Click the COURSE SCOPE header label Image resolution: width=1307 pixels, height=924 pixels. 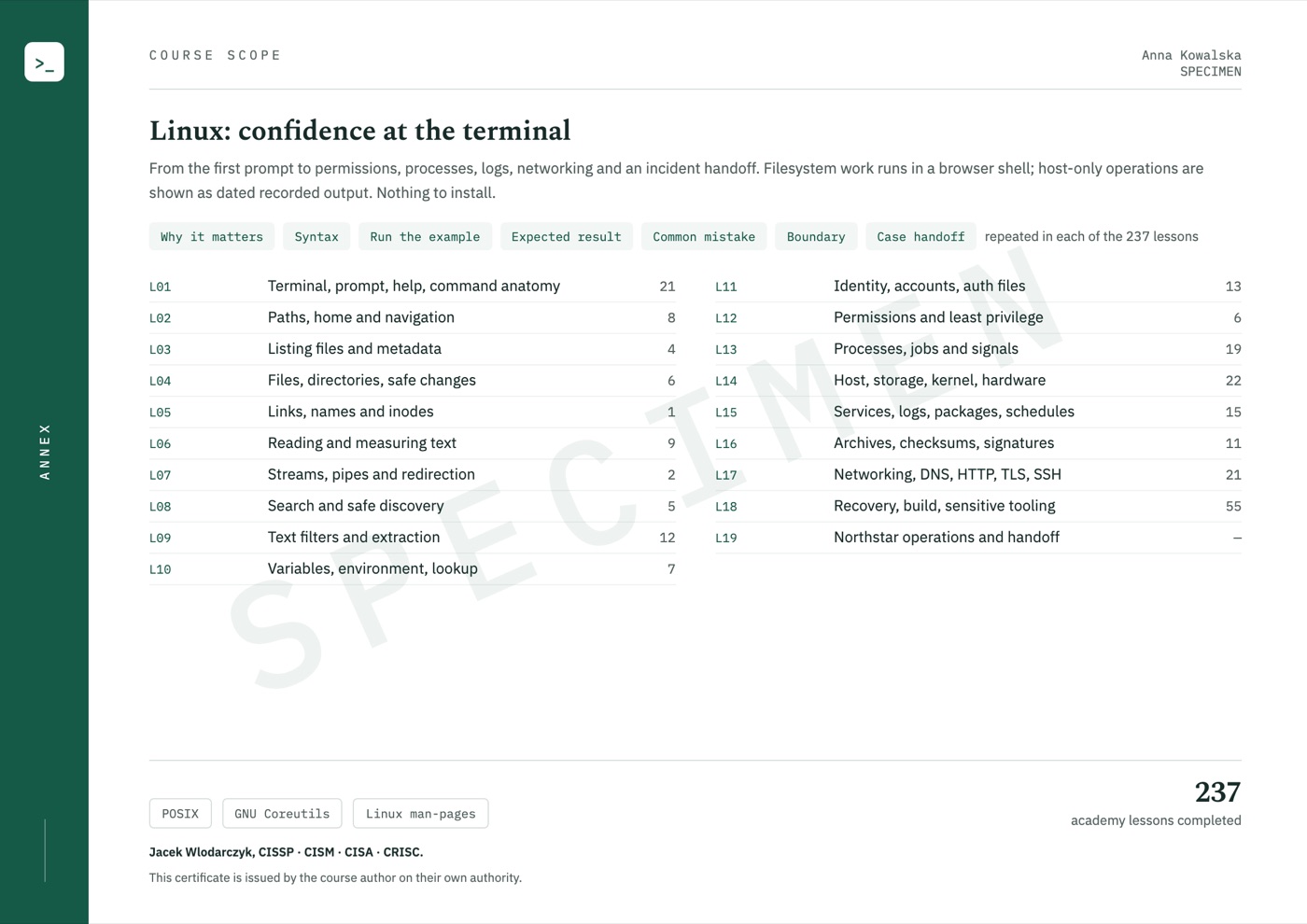click(x=215, y=55)
